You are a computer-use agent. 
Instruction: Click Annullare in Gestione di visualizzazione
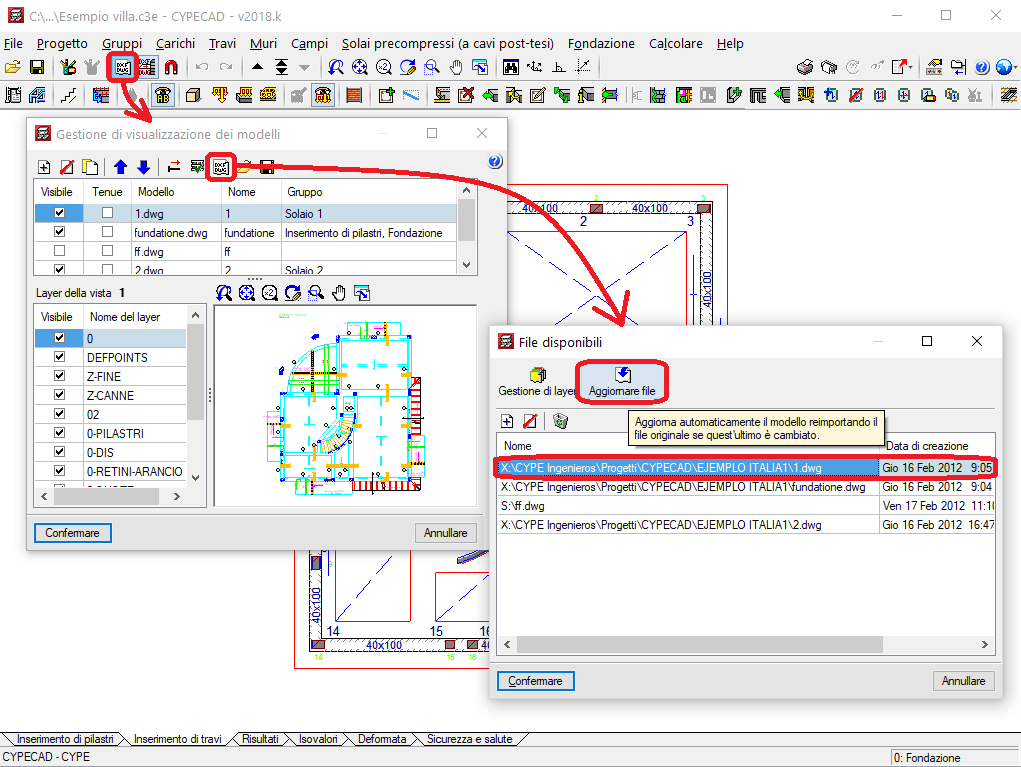pos(445,533)
